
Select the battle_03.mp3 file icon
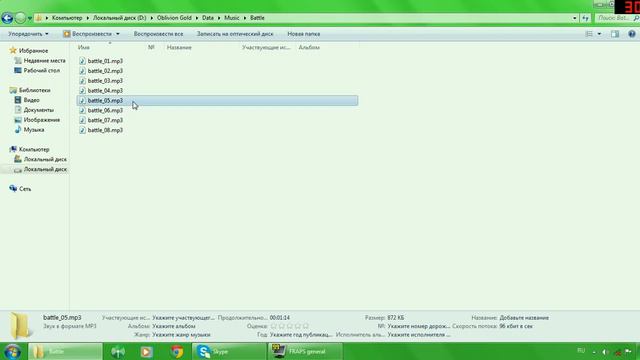point(82,80)
